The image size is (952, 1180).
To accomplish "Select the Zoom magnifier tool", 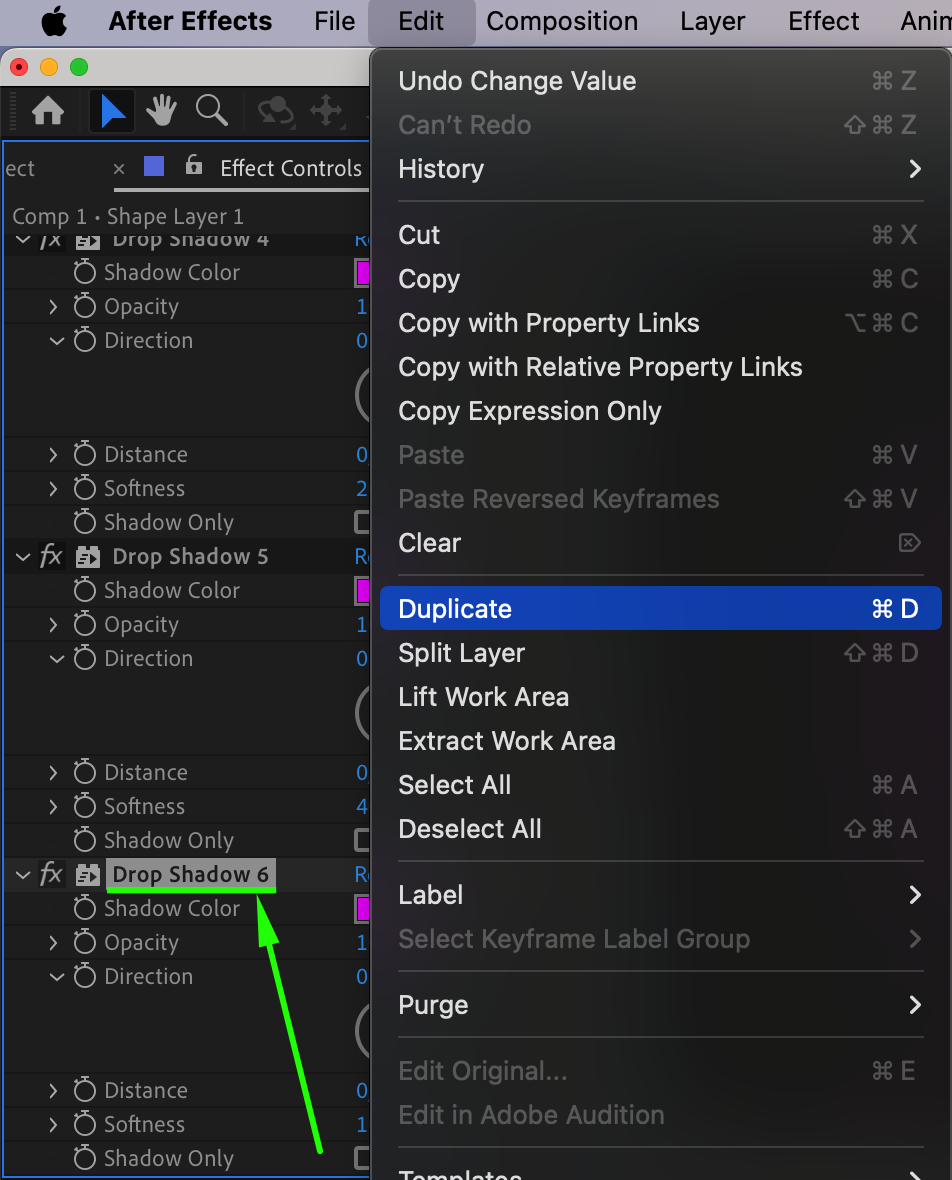I will (x=211, y=111).
